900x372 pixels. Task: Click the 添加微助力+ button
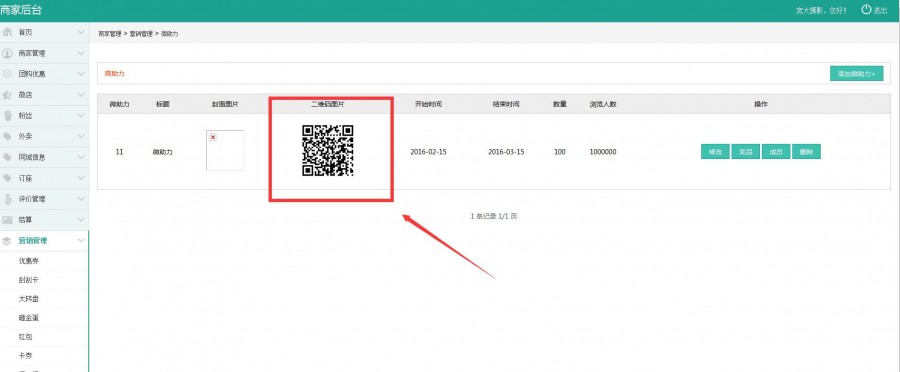[x=856, y=73]
